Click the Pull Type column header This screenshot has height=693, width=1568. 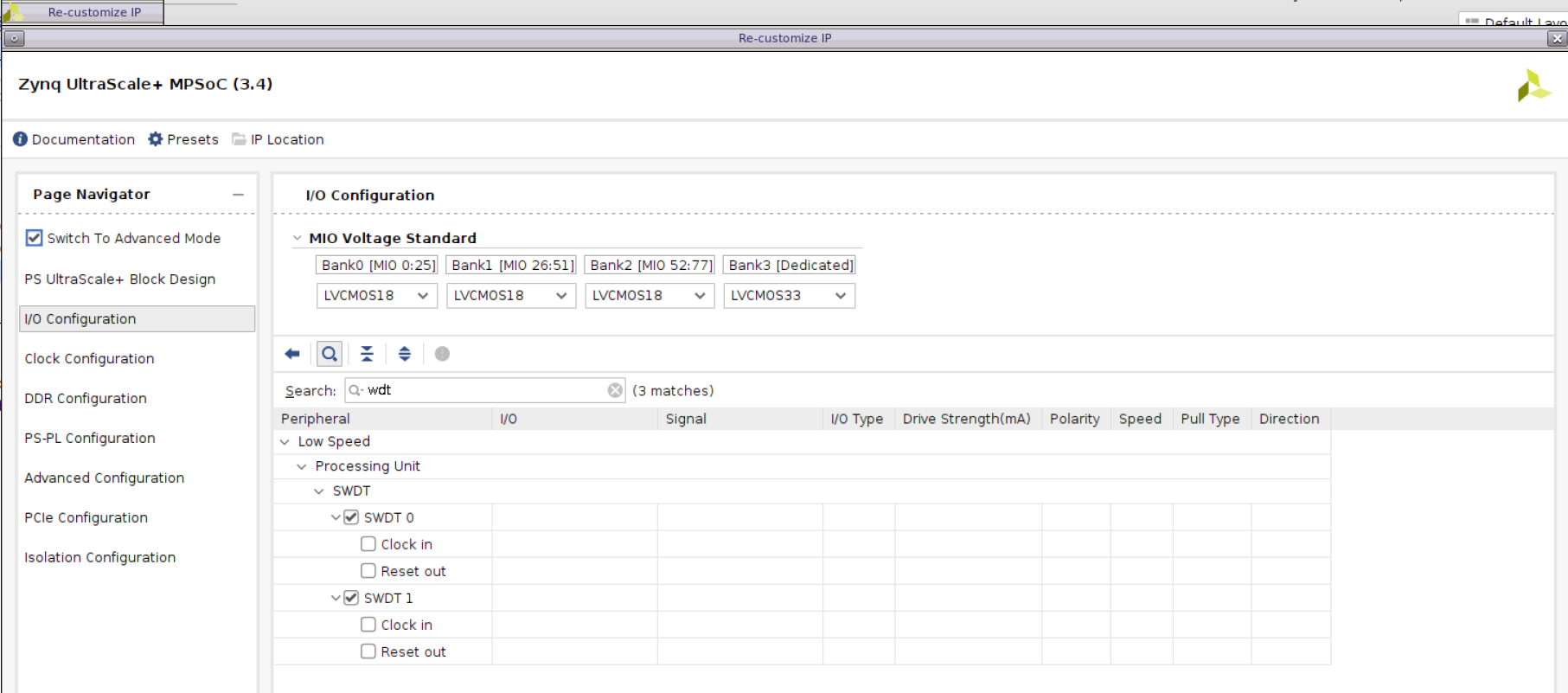pyautogui.click(x=1212, y=419)
